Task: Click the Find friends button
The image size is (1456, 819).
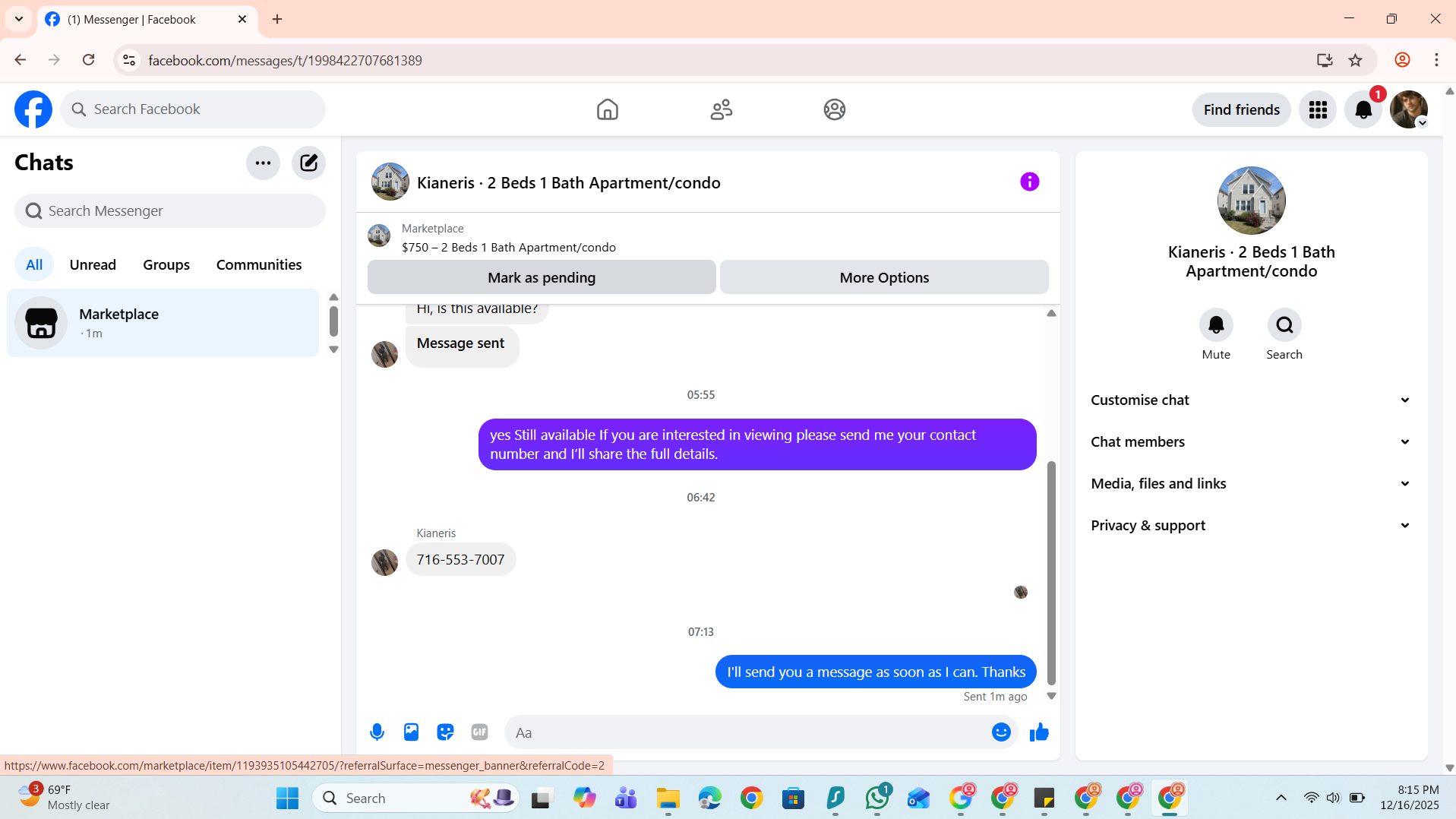Action: 1241,110
